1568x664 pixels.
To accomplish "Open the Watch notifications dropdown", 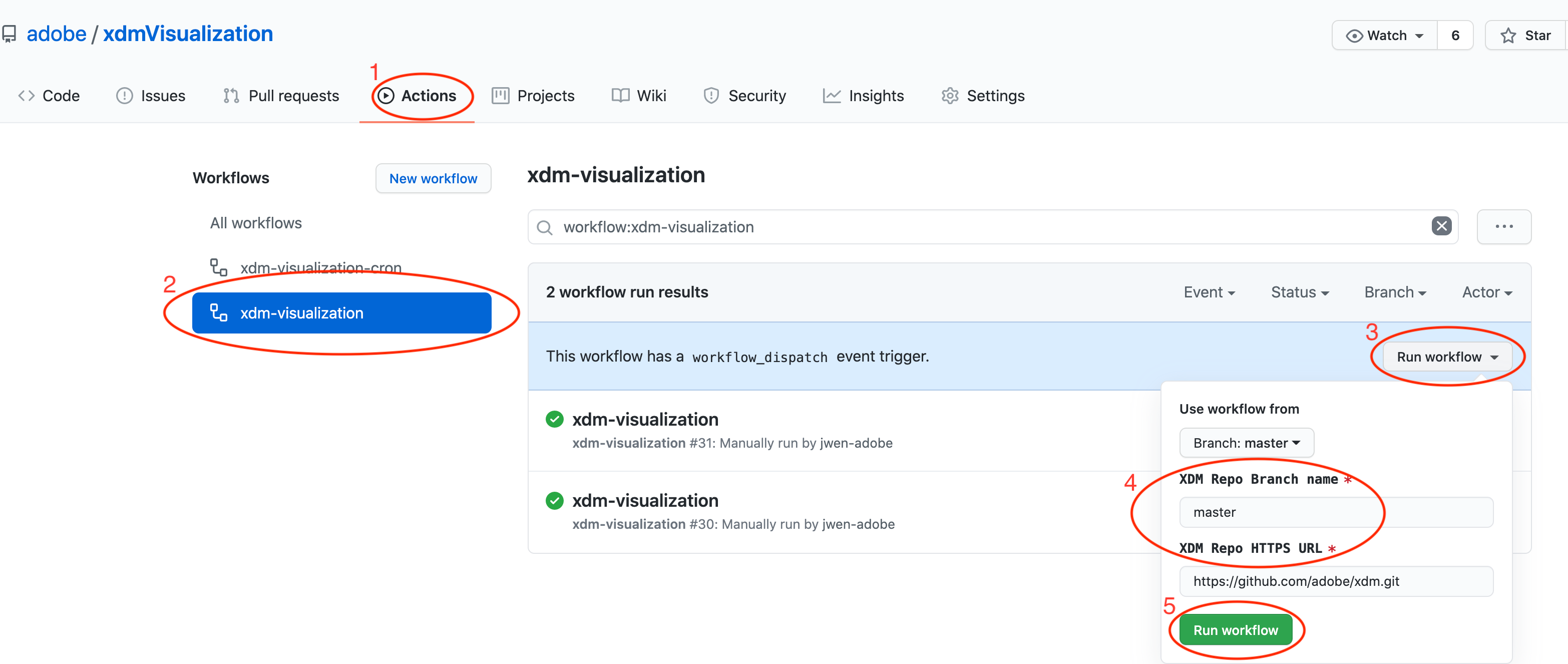I will click(x=1384, y=36).
